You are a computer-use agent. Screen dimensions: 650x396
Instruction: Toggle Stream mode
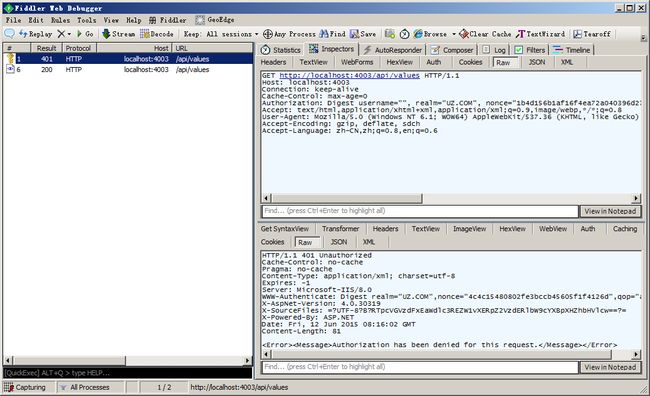click(x=119, y=34)
